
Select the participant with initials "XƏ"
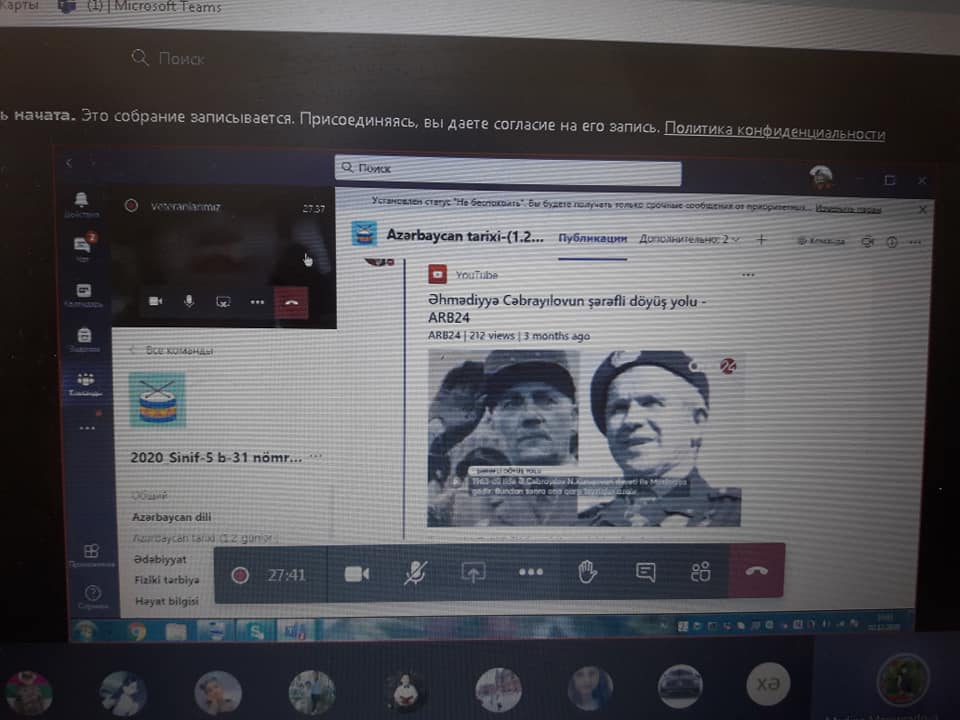(x=768, y=683)
